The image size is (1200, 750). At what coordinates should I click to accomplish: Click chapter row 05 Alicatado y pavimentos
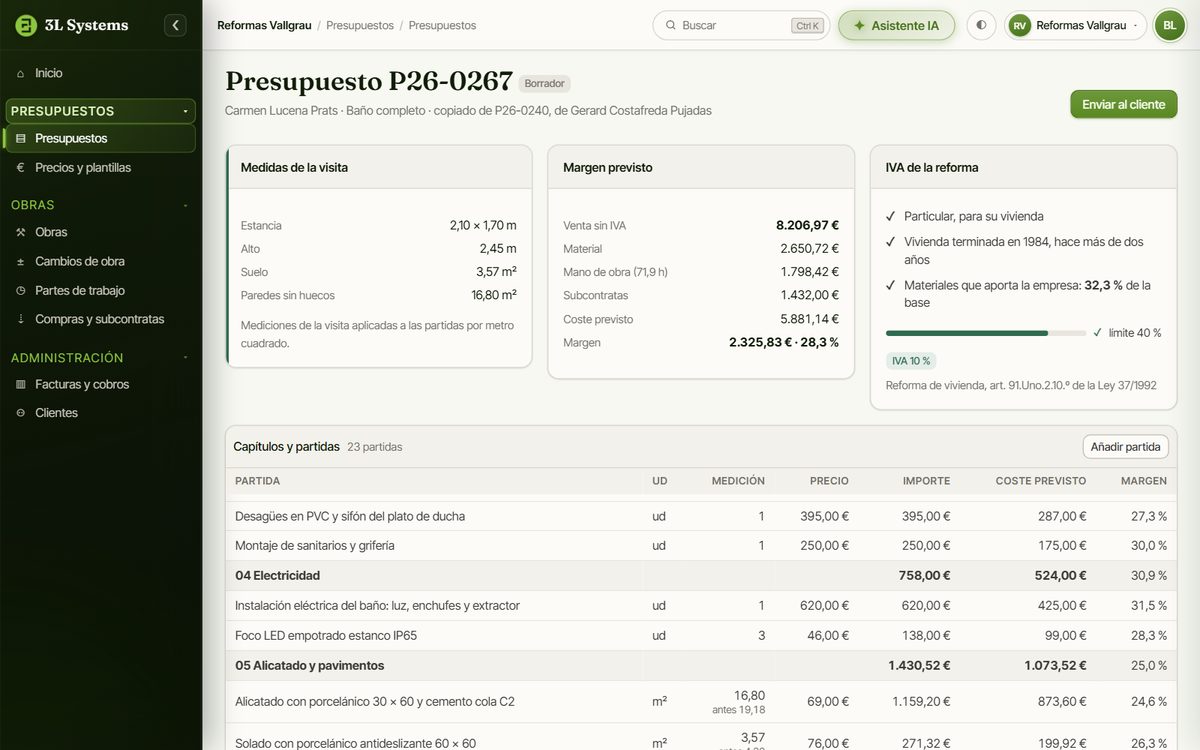pos(701,666)
